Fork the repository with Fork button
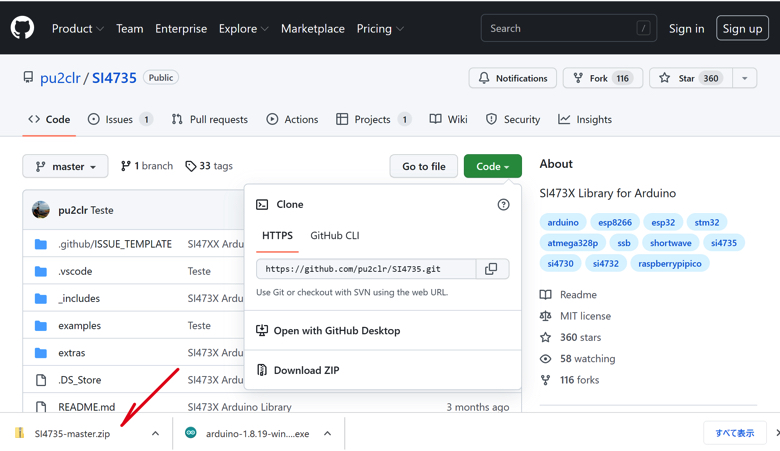Image resolution: width=780 pixels, height=451 pixels. pos(603,78)
